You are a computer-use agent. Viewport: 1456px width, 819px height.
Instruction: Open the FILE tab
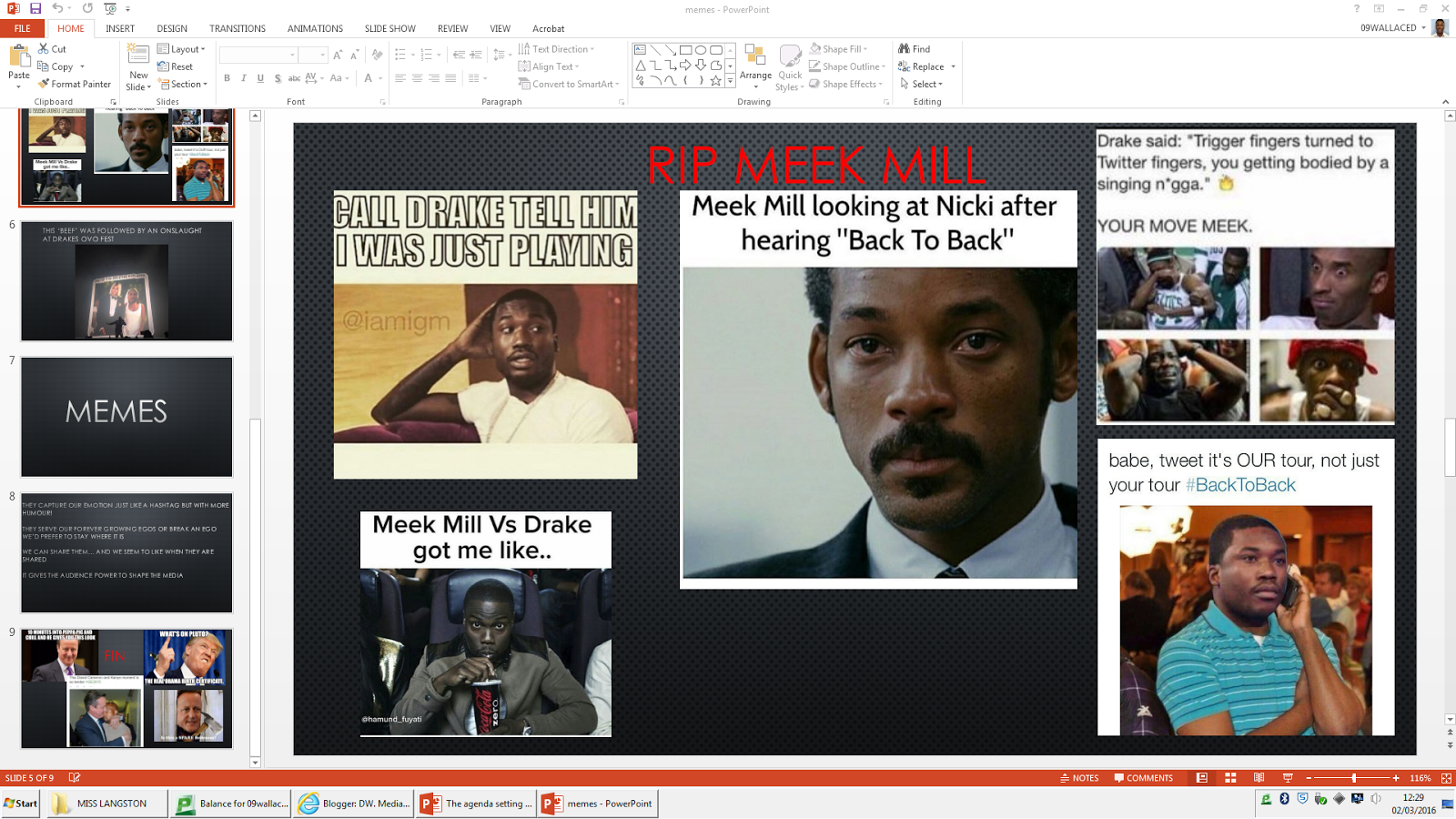(22, 28)
